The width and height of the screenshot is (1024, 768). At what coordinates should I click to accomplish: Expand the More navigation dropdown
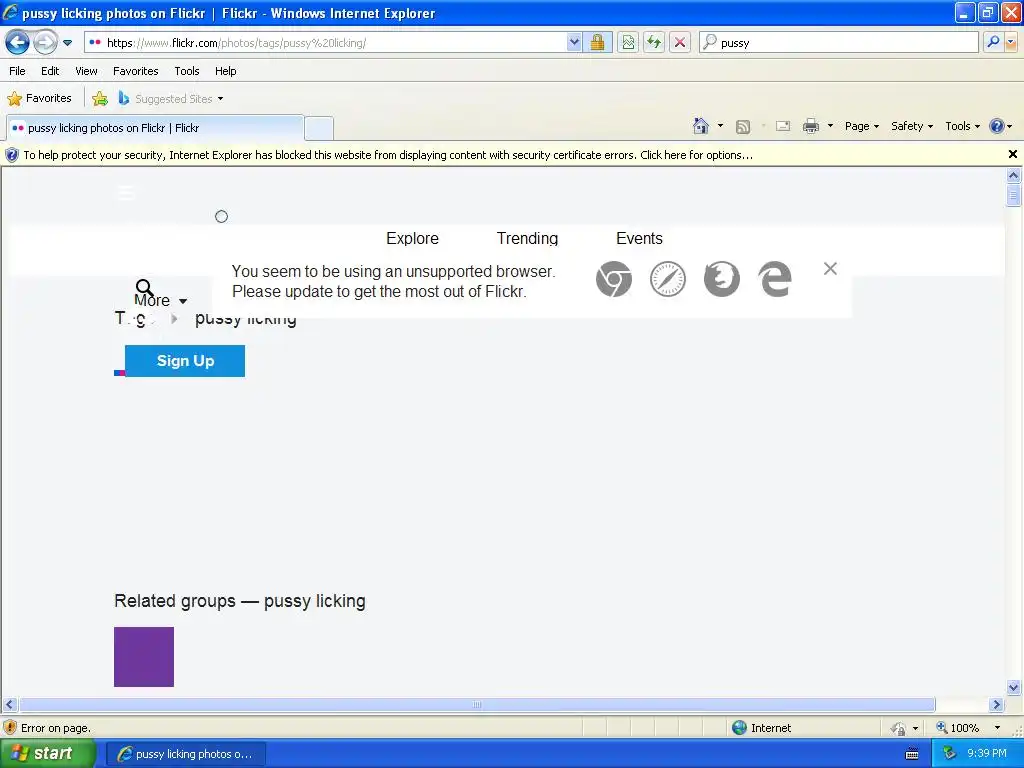(161, 300)
